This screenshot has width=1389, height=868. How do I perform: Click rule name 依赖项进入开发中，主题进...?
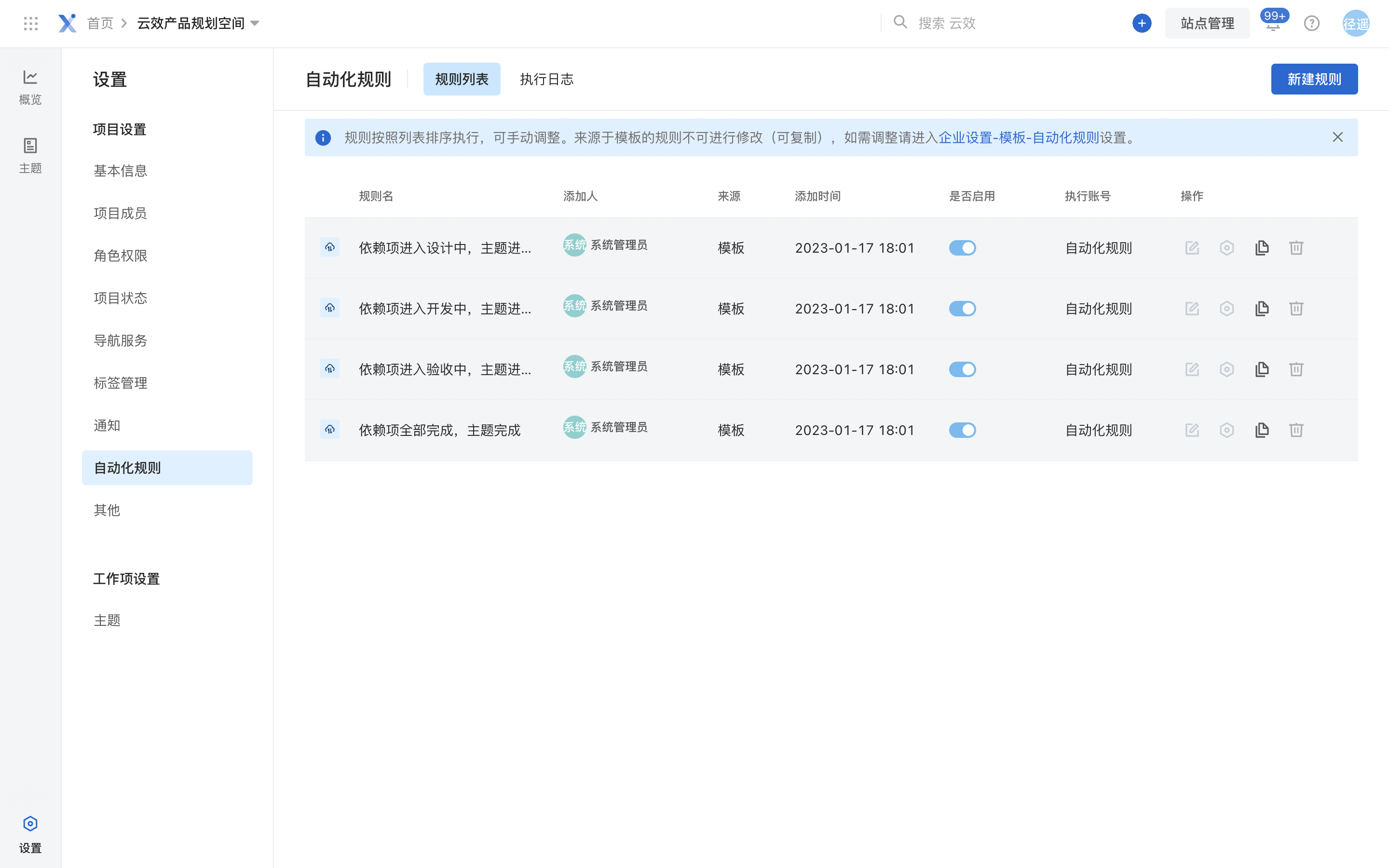click(x=445, y=309)
